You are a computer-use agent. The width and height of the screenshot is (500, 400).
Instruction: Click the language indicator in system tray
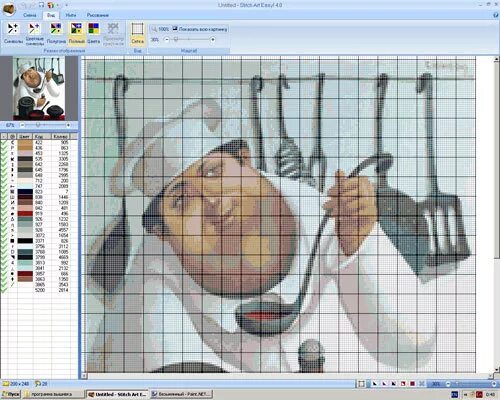point(454,395)
